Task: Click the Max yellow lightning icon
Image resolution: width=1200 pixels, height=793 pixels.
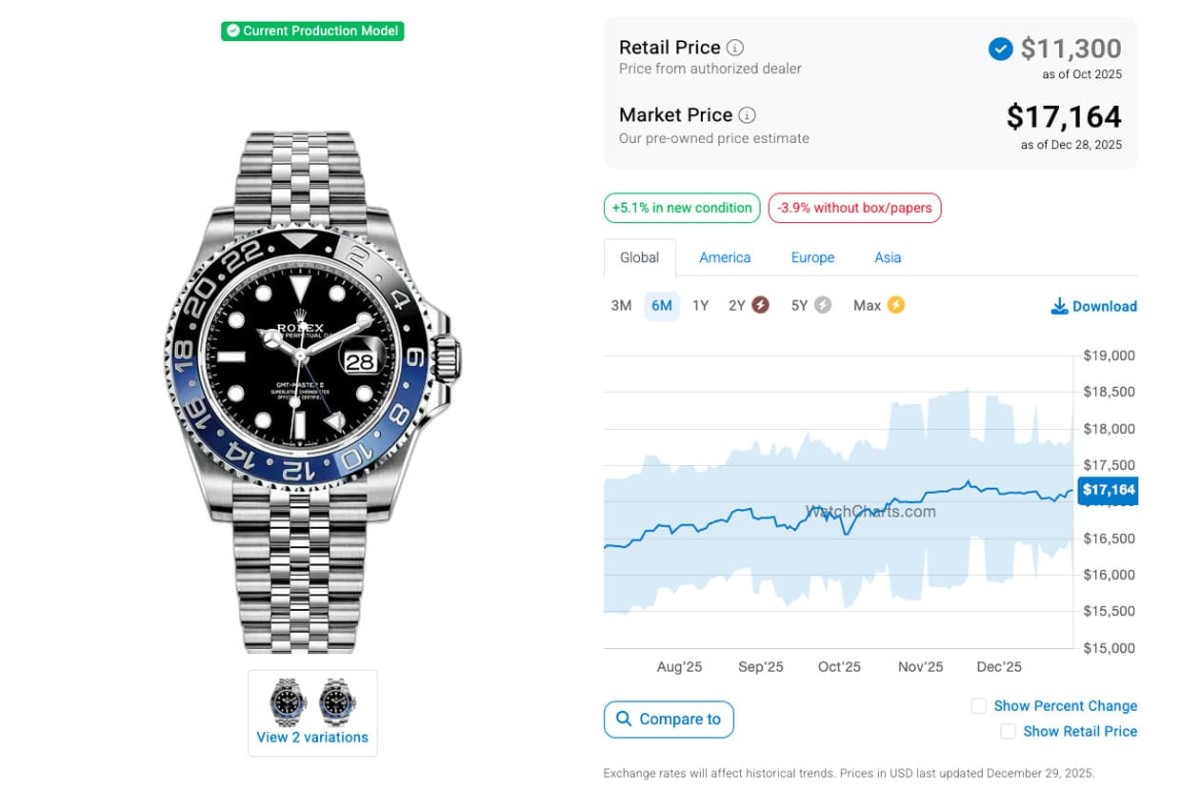Action: tap(896, 305)
